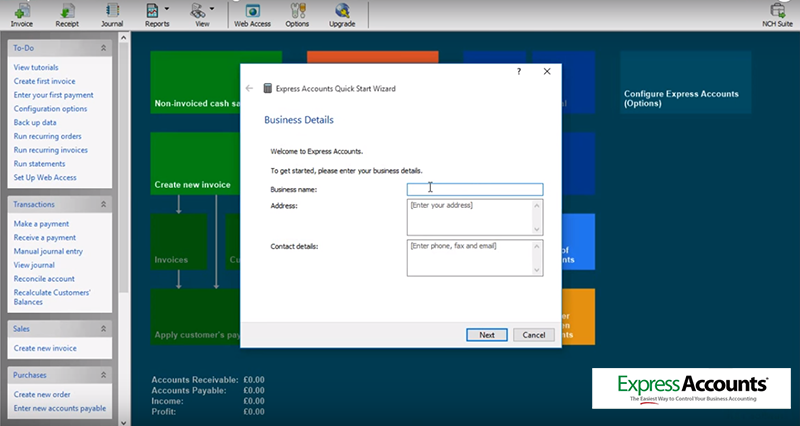Click the wizard back arrow

coord(249,89)
